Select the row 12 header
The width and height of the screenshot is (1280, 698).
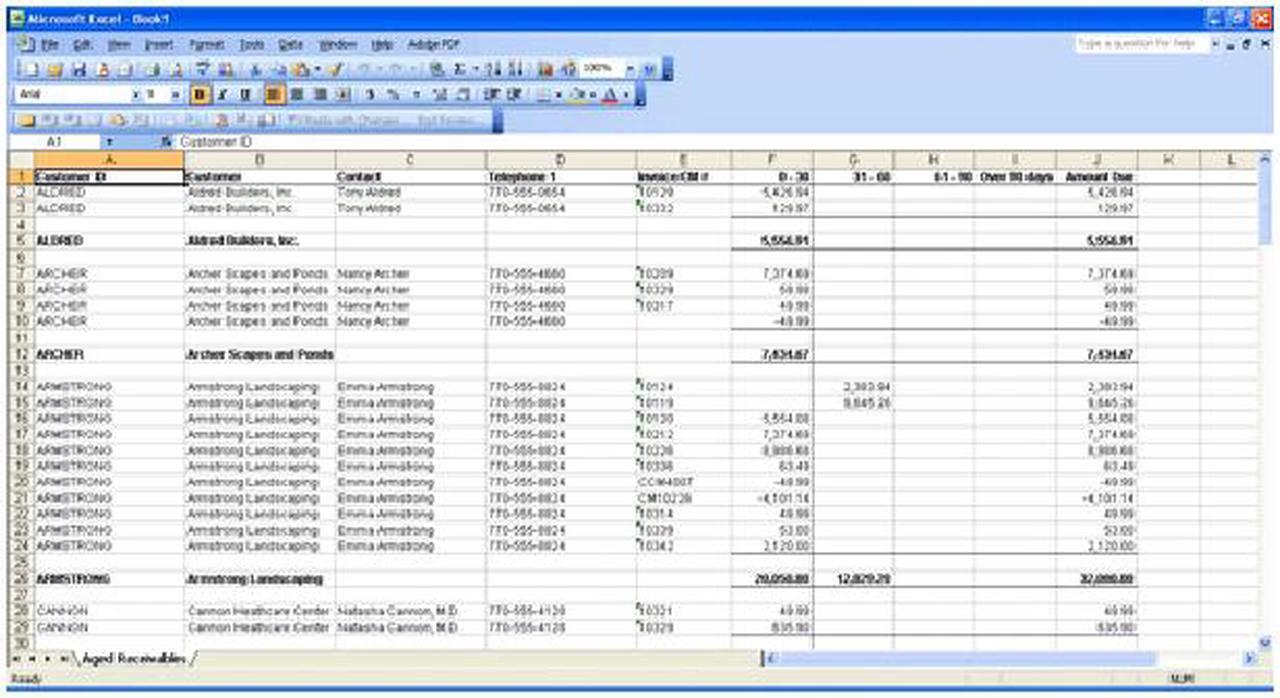(19, 354)
